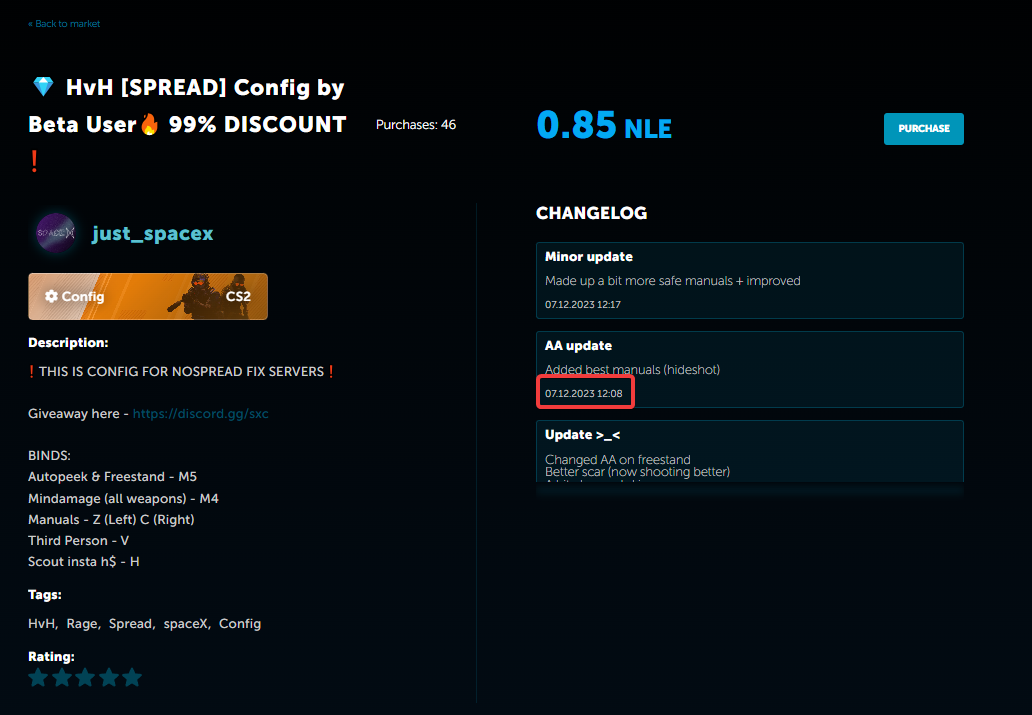Click the 0.85 NLE price
This screenshot has width=1032, height=715.
[604, 126]
